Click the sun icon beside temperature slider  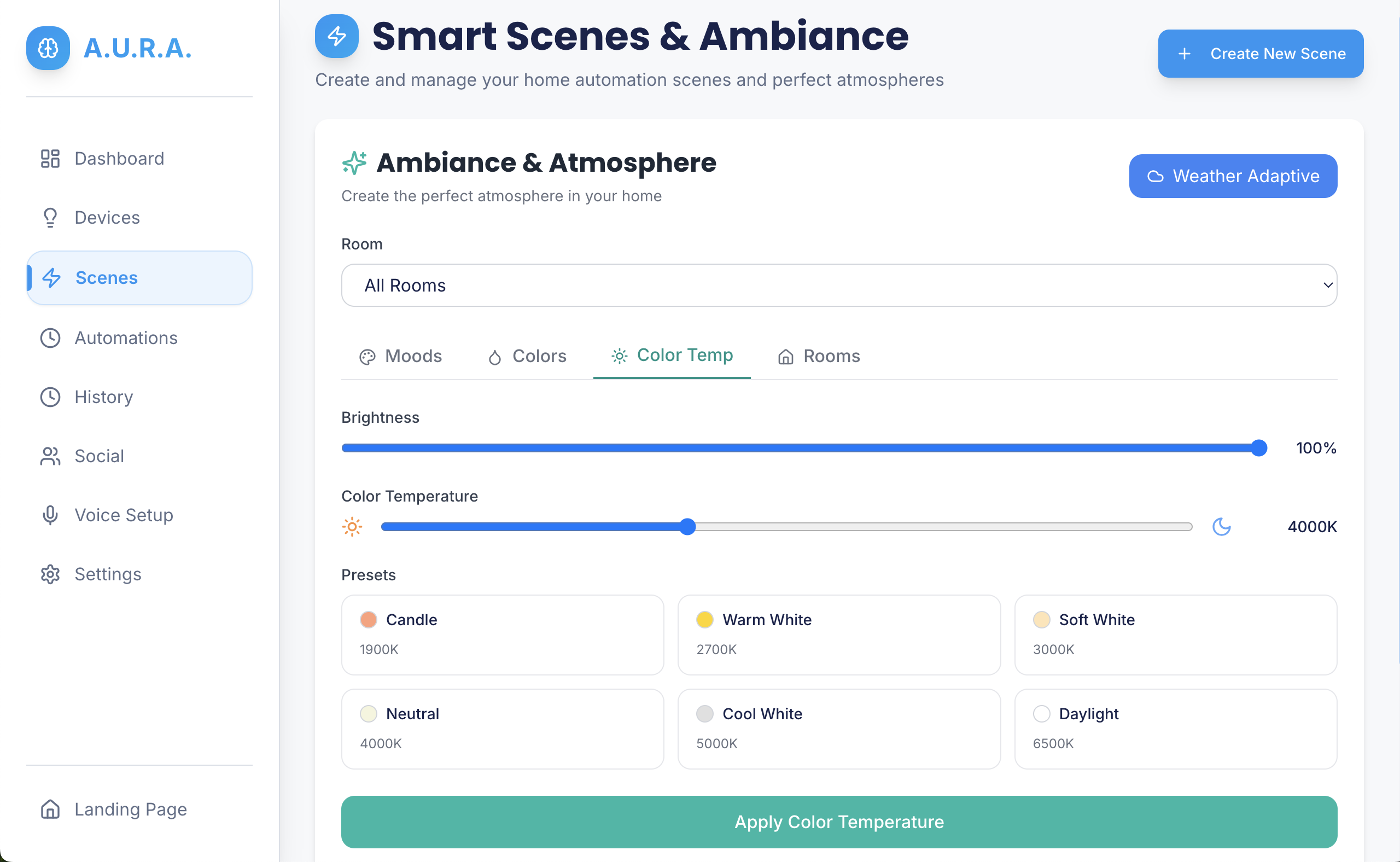coord(352,526)
